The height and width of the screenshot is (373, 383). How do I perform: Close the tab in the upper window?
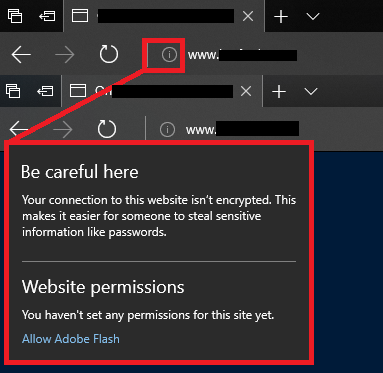tap(248, 16)
